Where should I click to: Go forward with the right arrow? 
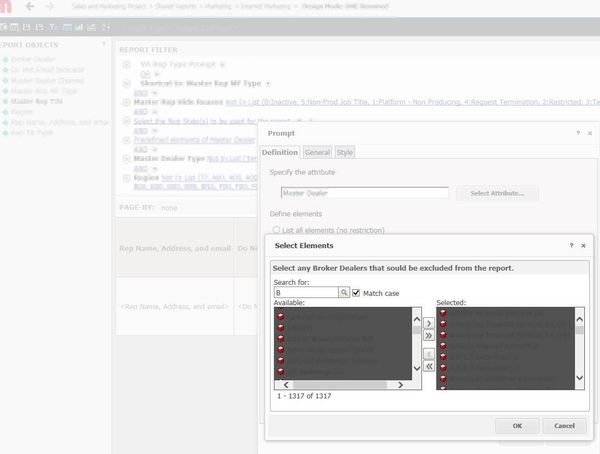[50, 7]
